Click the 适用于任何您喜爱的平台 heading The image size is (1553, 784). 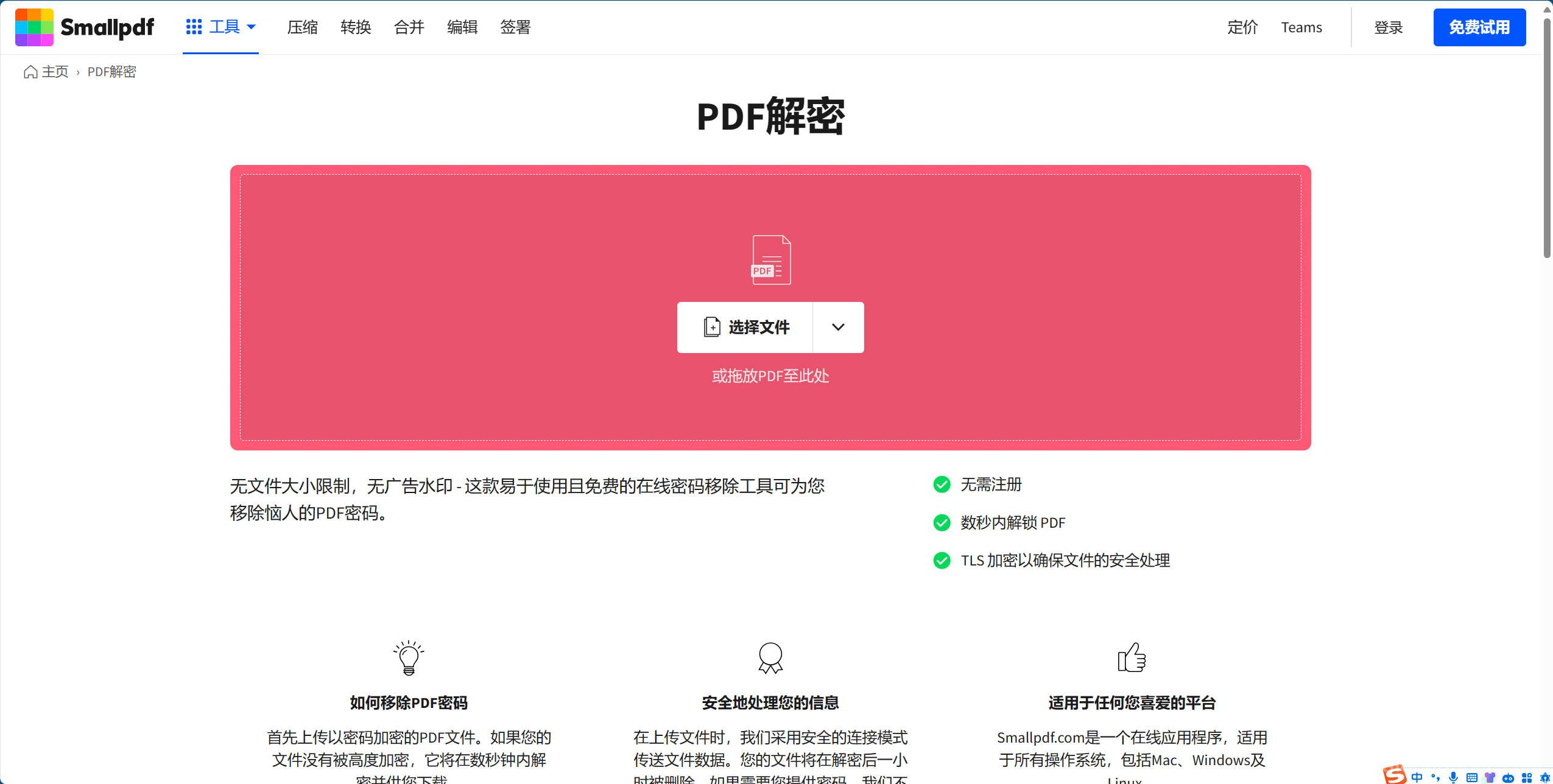(x=1132, y=703)
